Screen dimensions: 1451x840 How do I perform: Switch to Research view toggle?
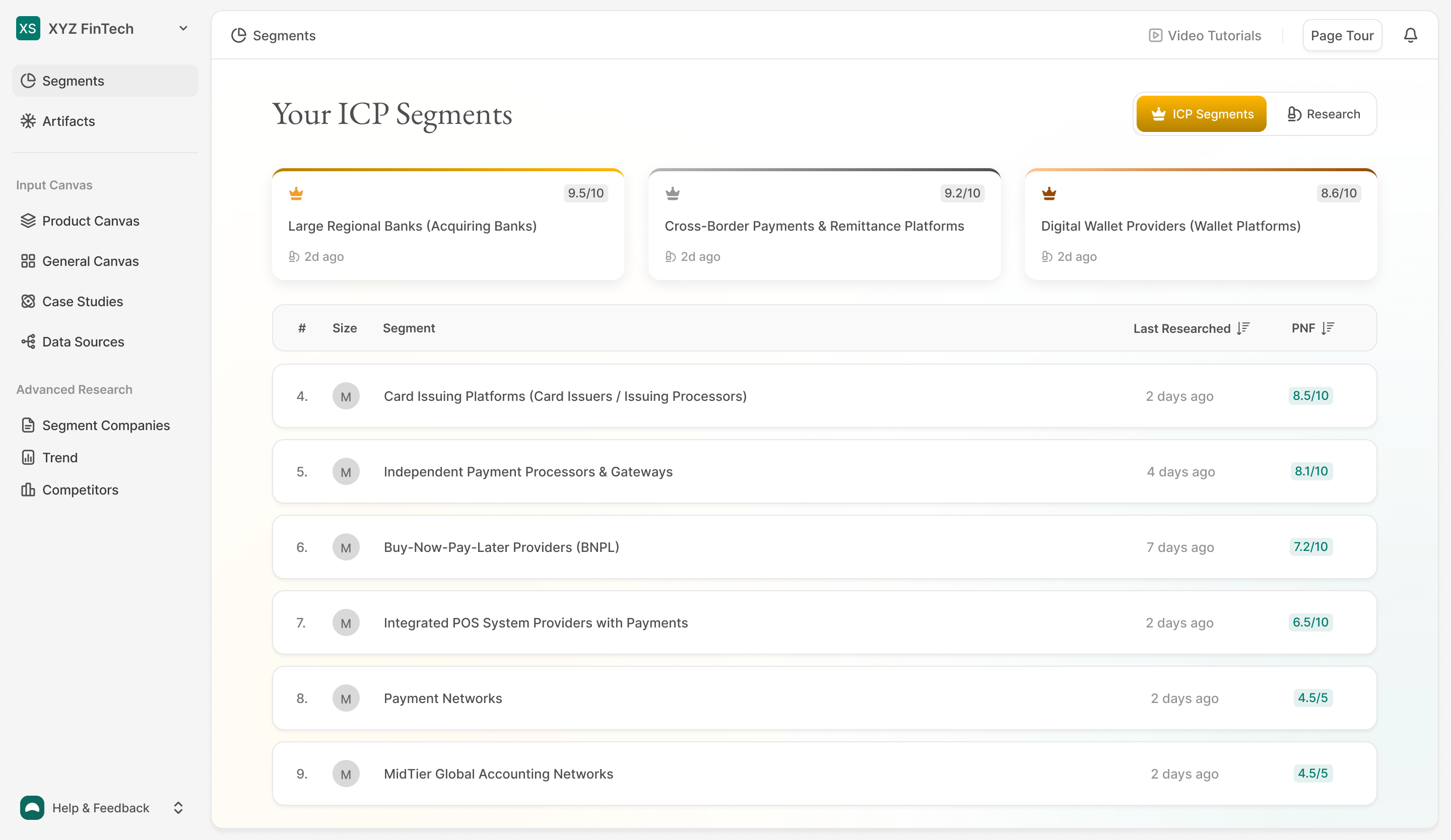click(1323, 114)
